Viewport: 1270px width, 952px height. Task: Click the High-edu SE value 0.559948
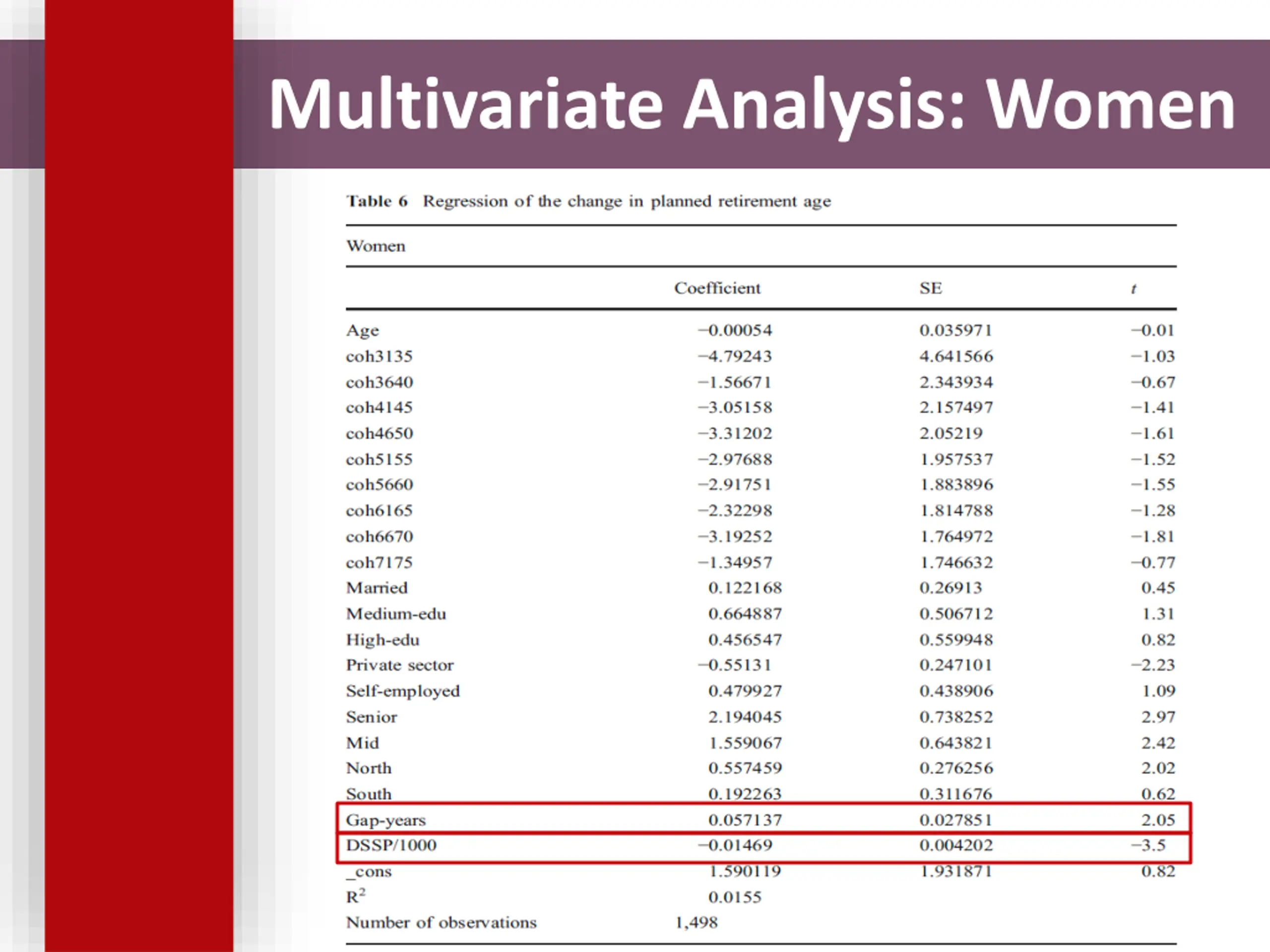956,640
